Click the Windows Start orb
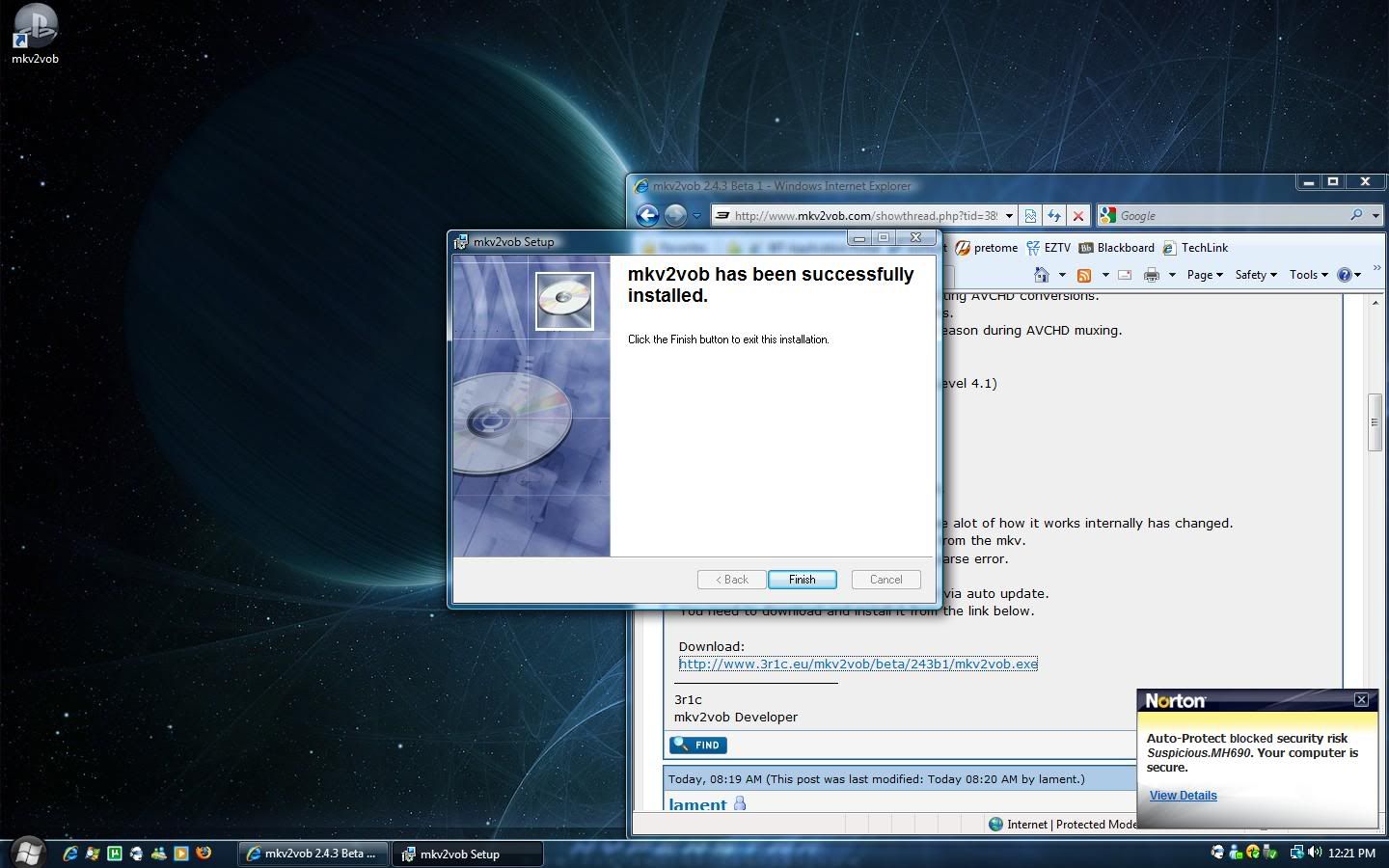The image size is (1389, 868). (x=29, y=852)
